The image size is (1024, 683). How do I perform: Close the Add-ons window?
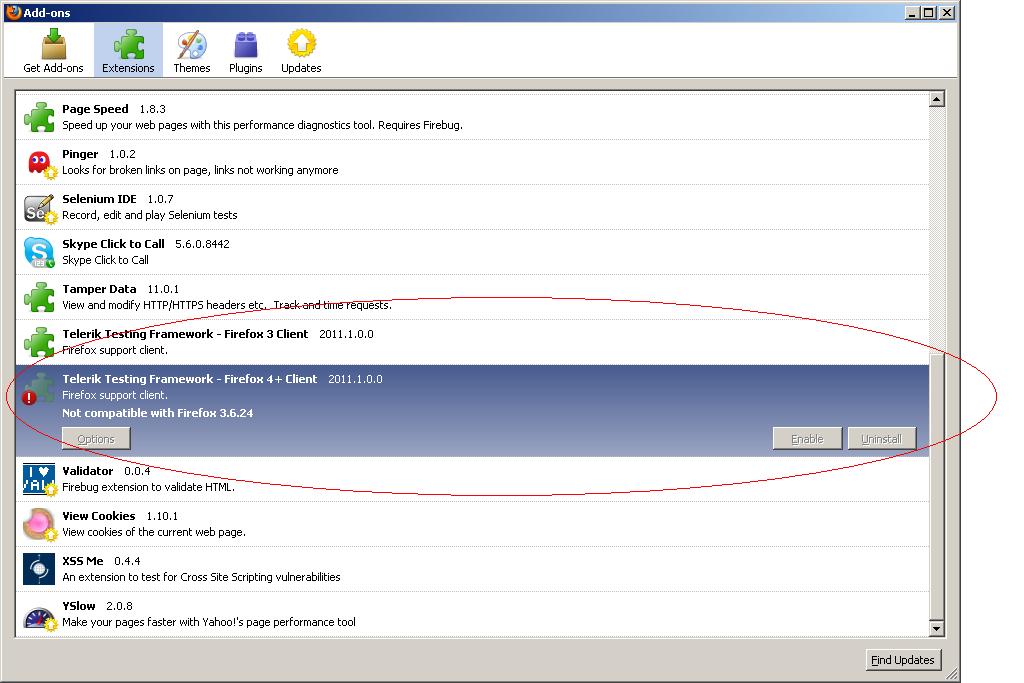click(x=947, y=12)
